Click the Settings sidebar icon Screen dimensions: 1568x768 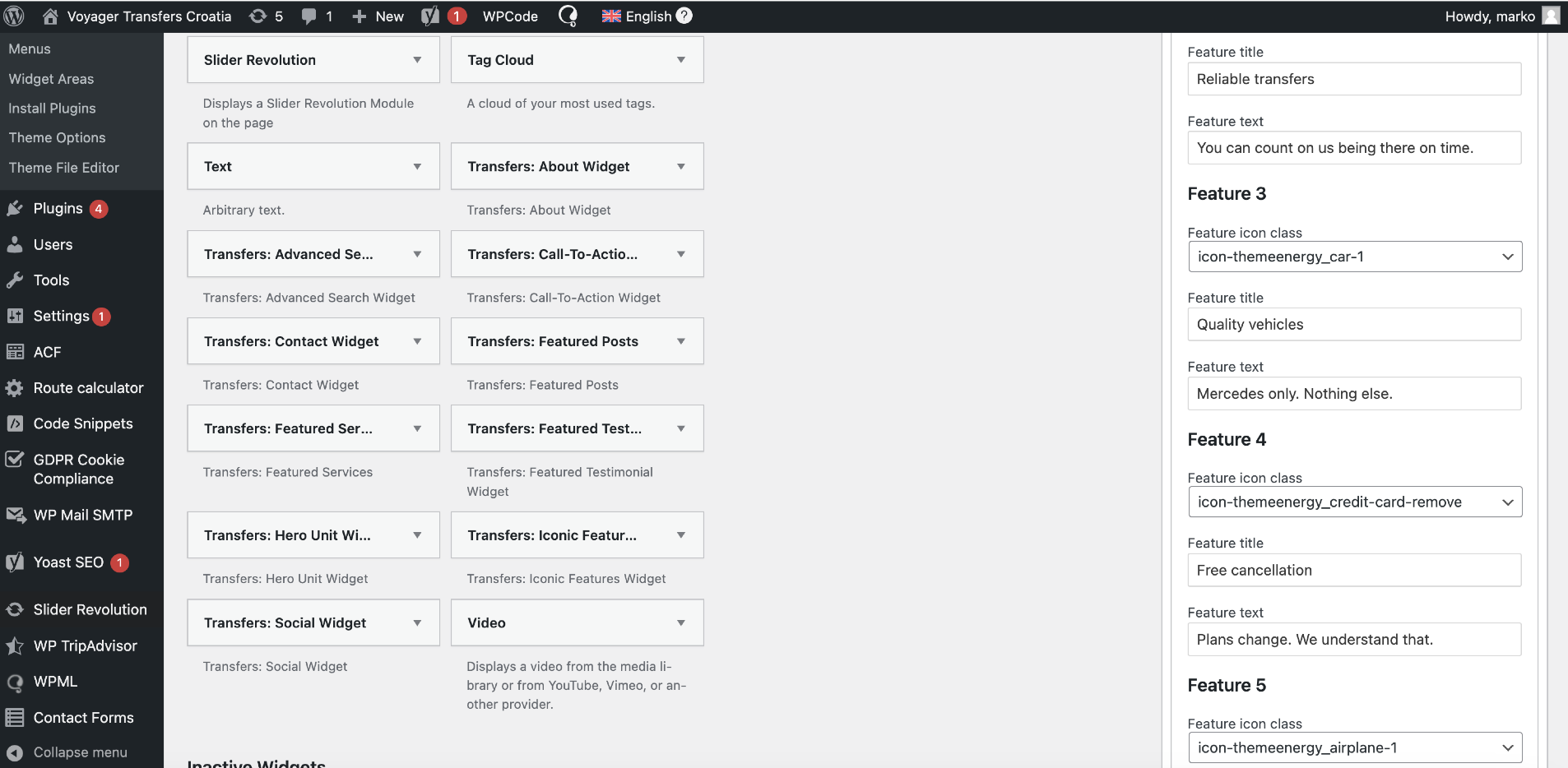point(15,316)
